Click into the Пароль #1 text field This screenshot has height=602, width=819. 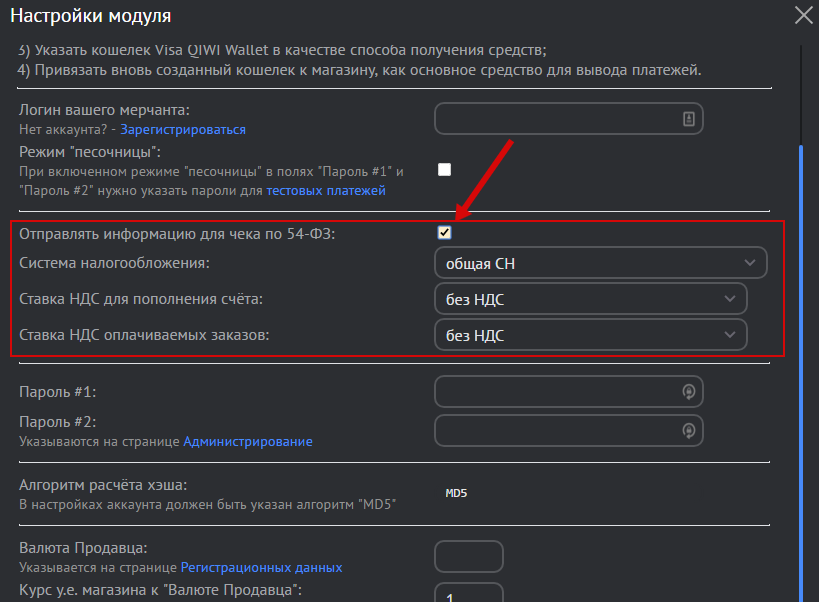pyautogui.click(x=555, y=392)
